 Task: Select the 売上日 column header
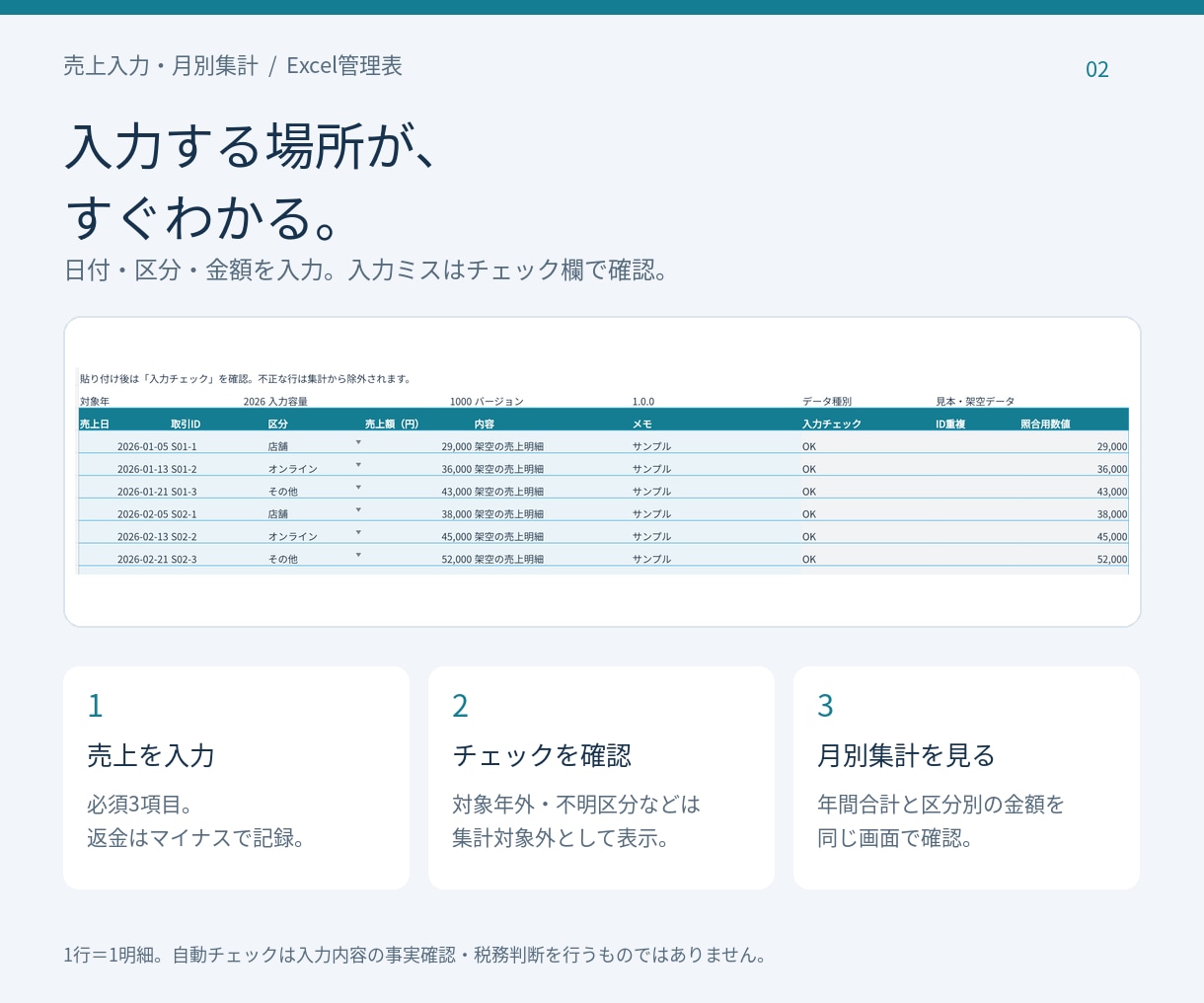pos(95,424)
